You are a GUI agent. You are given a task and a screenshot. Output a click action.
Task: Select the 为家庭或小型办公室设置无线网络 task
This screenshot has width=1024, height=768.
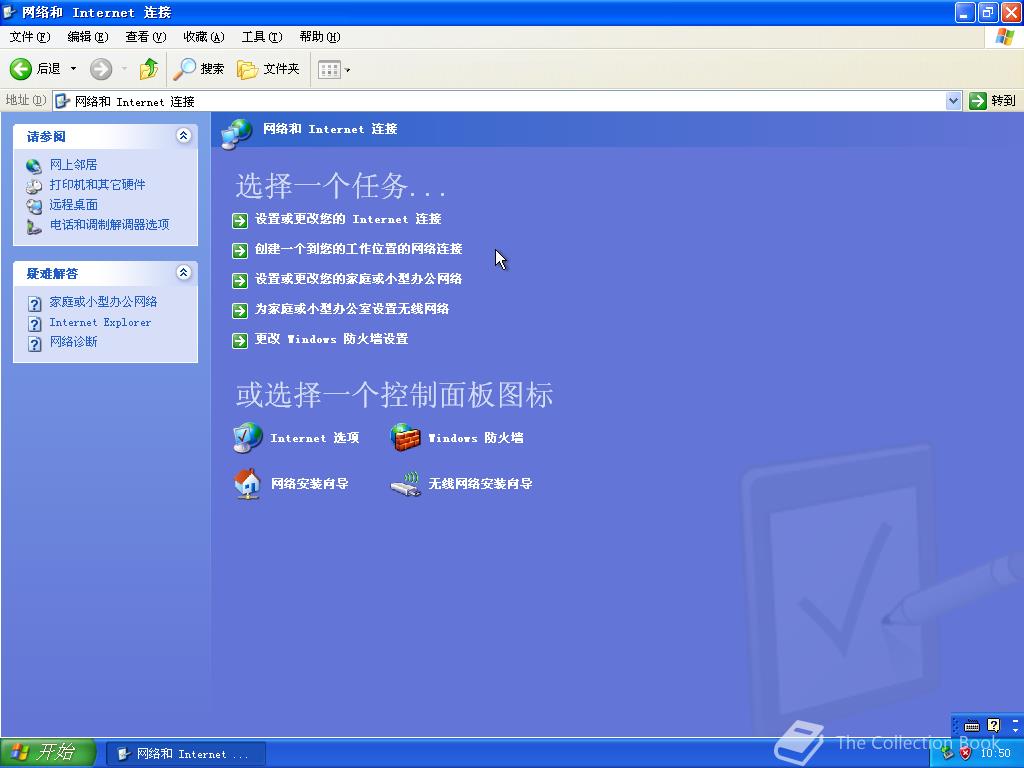coord(352,309)
